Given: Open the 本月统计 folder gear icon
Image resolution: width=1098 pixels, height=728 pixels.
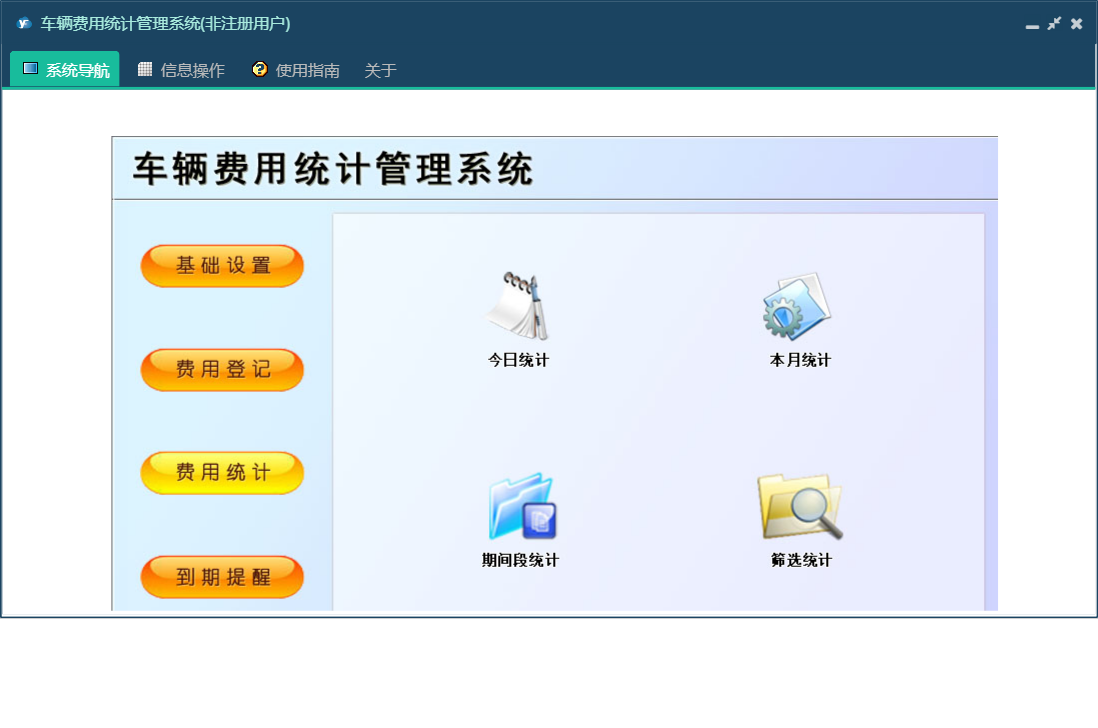Looking at the screenshot, I should 798,306.
